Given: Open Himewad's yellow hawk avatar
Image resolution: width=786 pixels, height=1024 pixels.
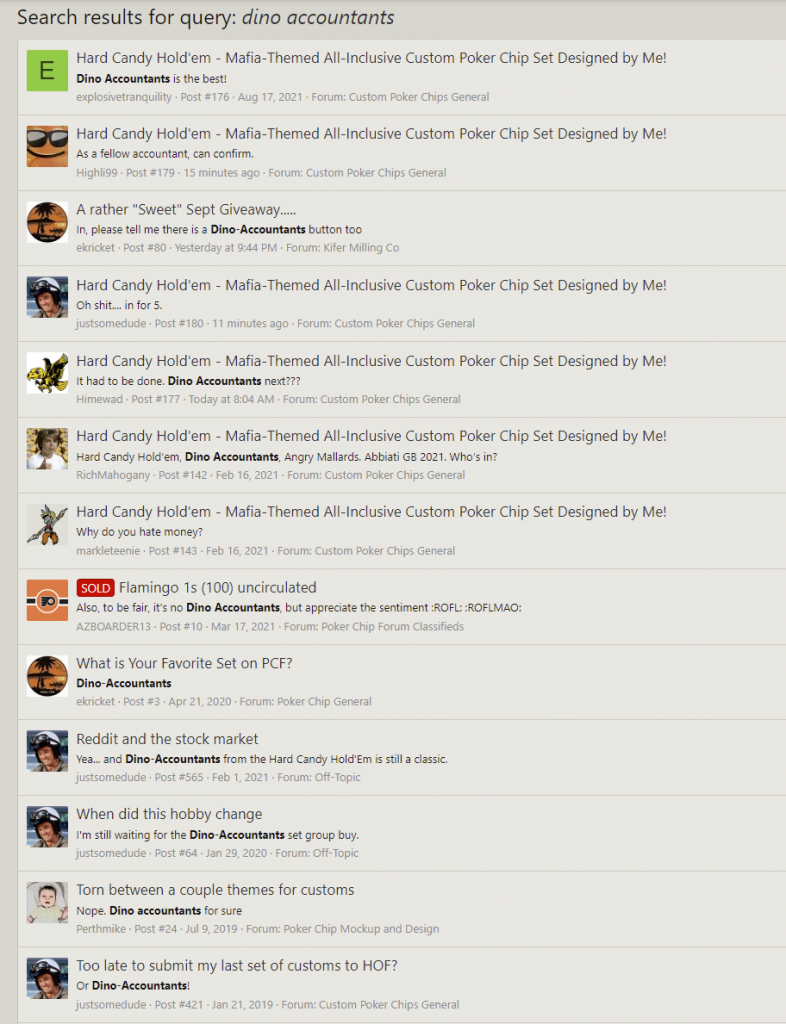Looking at the screenshot, I should [47, 373].
